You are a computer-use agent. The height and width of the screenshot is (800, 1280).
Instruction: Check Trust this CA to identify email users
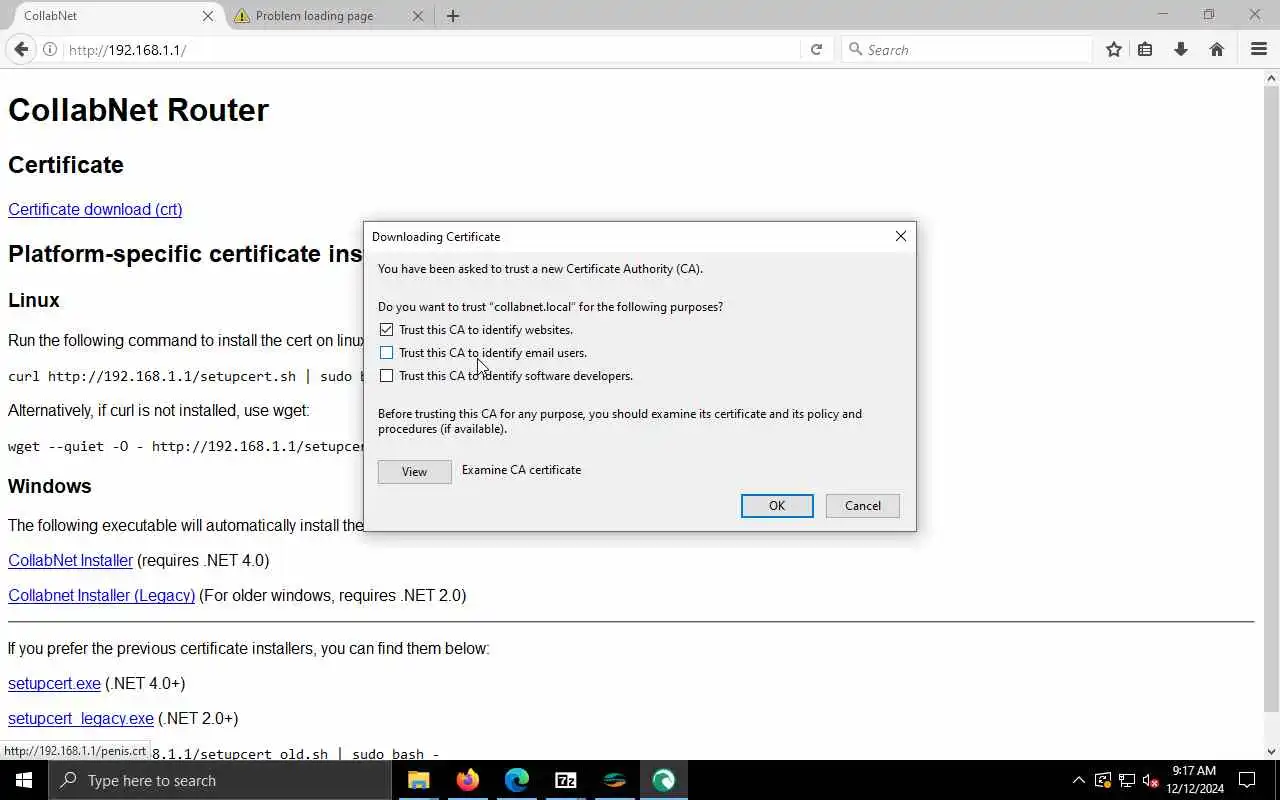(x=386, y=352)
